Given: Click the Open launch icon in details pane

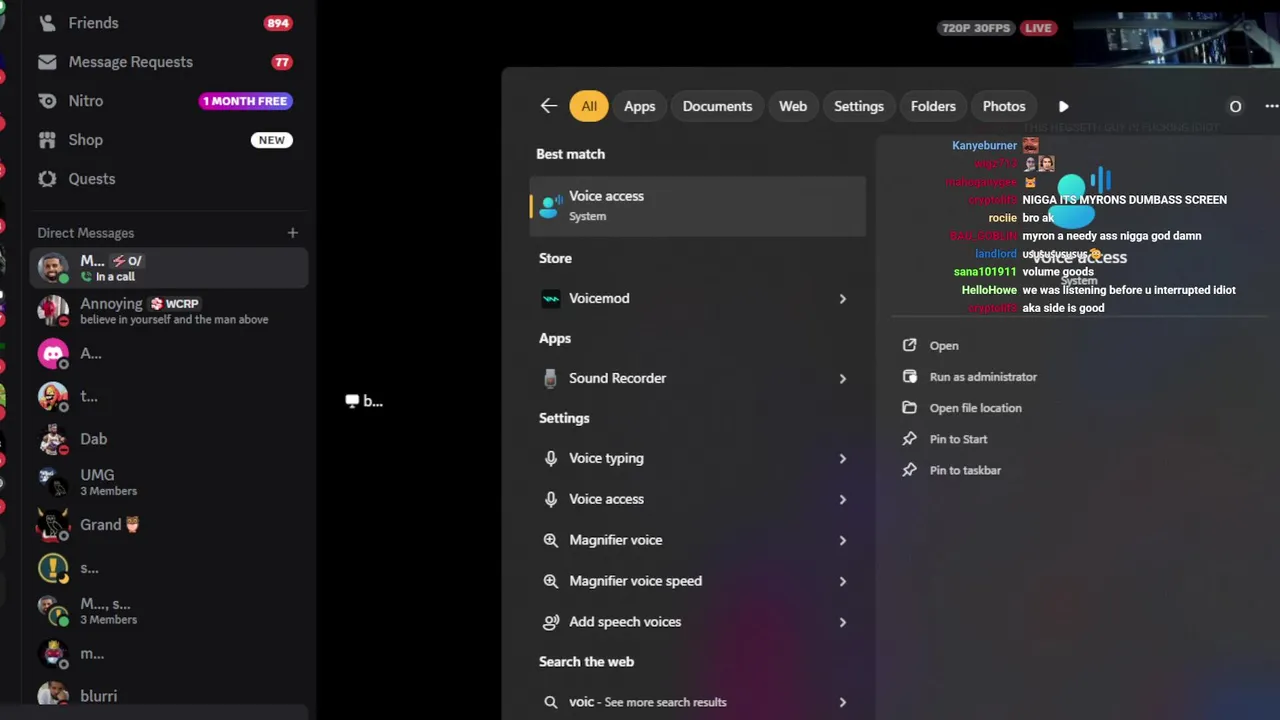Looking at the screenshot, I should [909, 345].
